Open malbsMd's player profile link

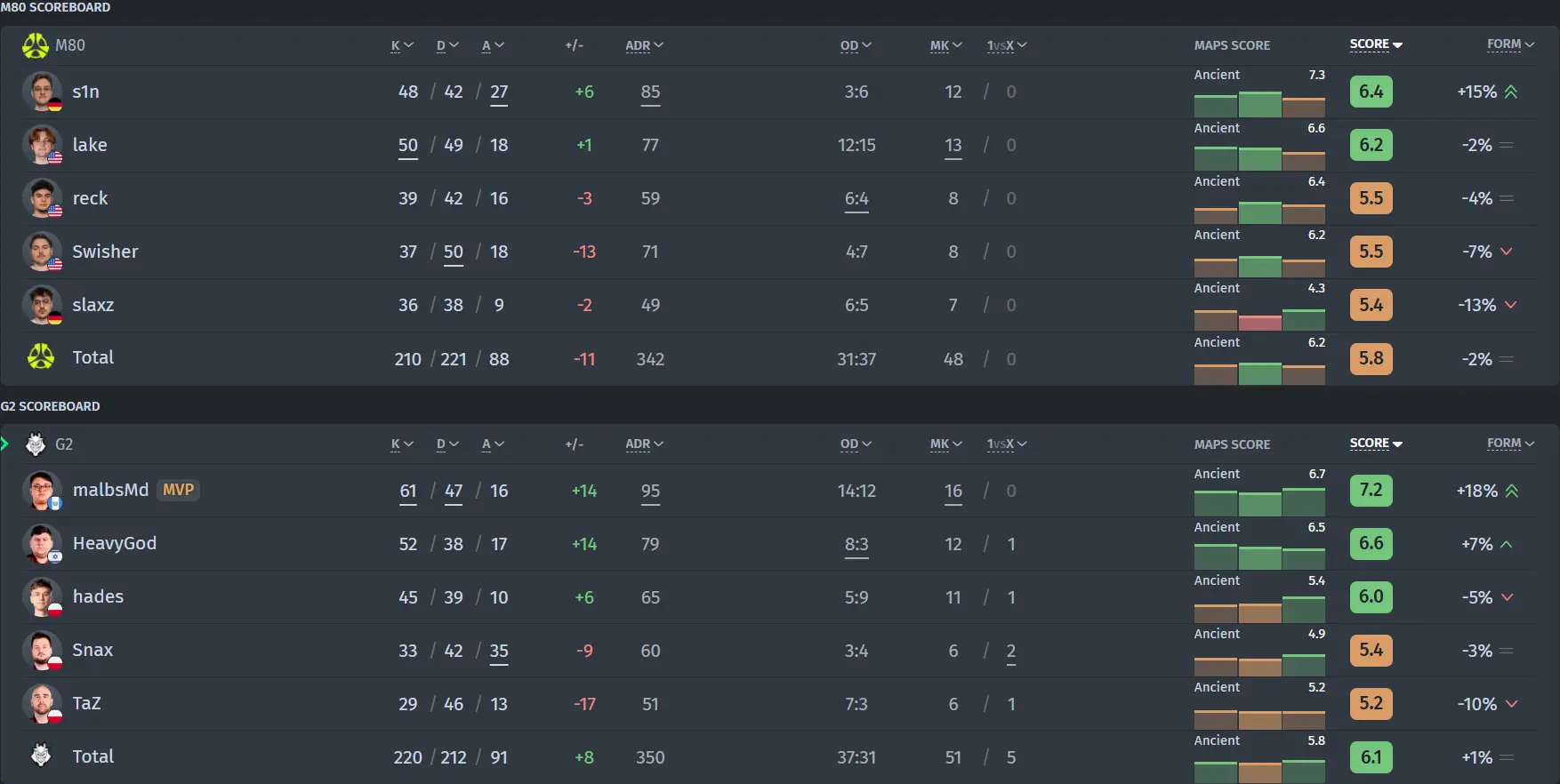(x=110, y=490)
